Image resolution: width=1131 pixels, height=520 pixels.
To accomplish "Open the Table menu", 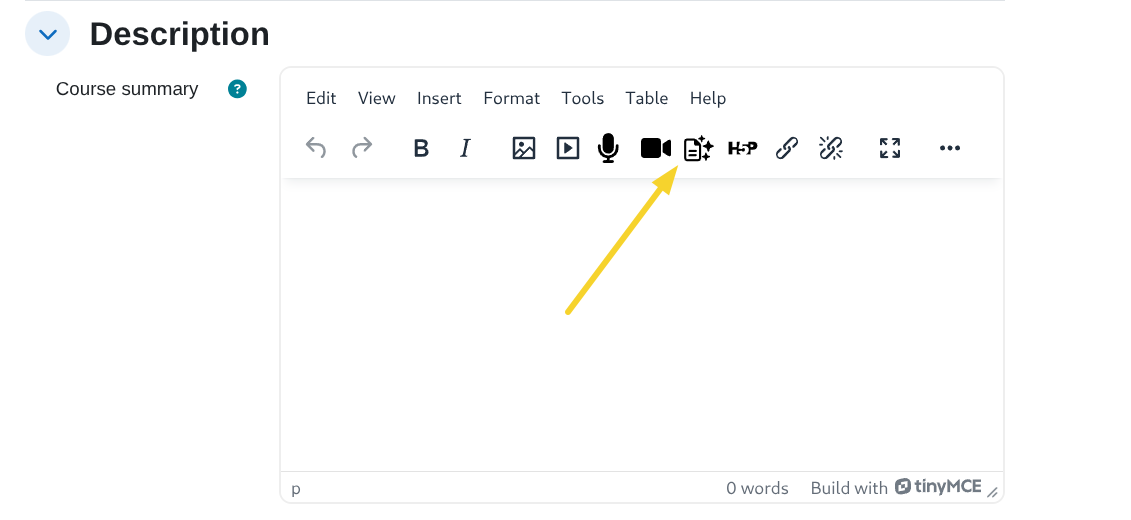I will [x=646, y=98].
